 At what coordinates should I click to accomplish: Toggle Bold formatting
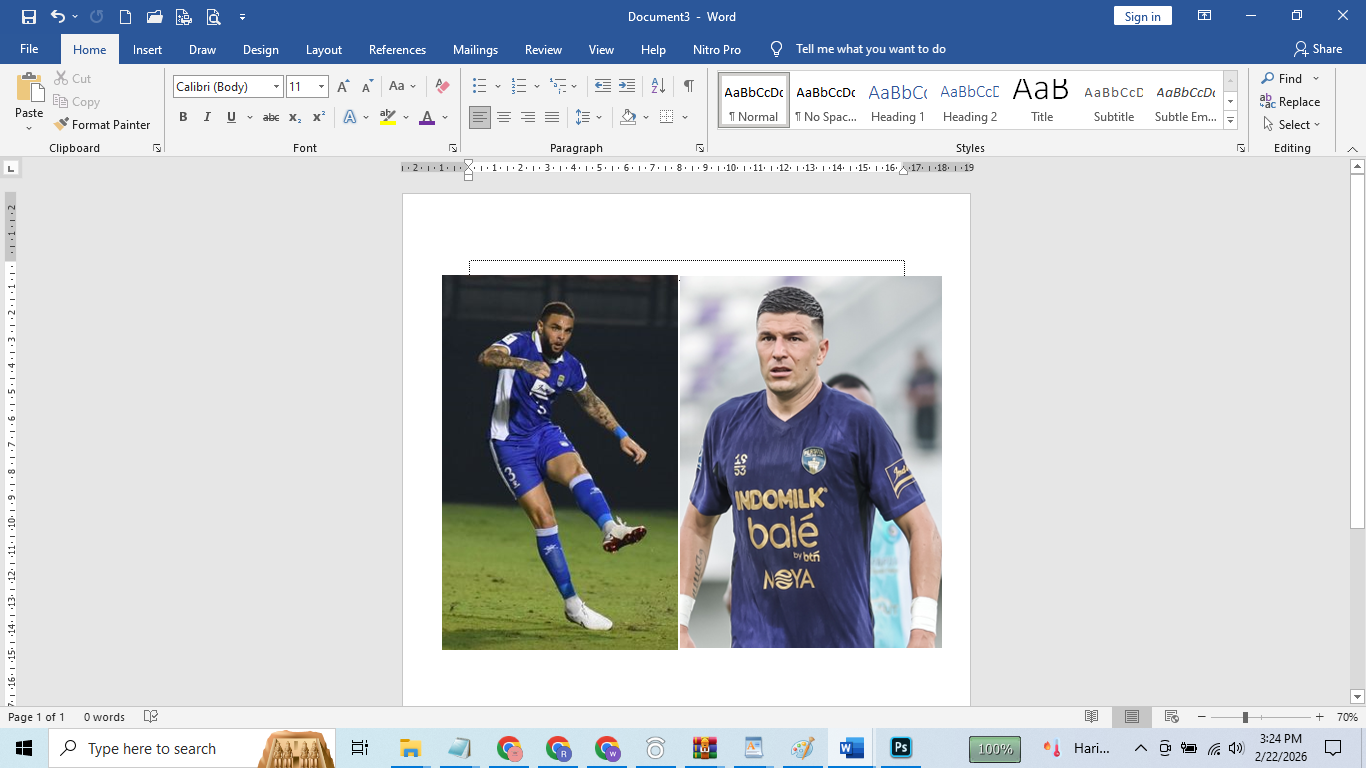[x=183, y=118]
